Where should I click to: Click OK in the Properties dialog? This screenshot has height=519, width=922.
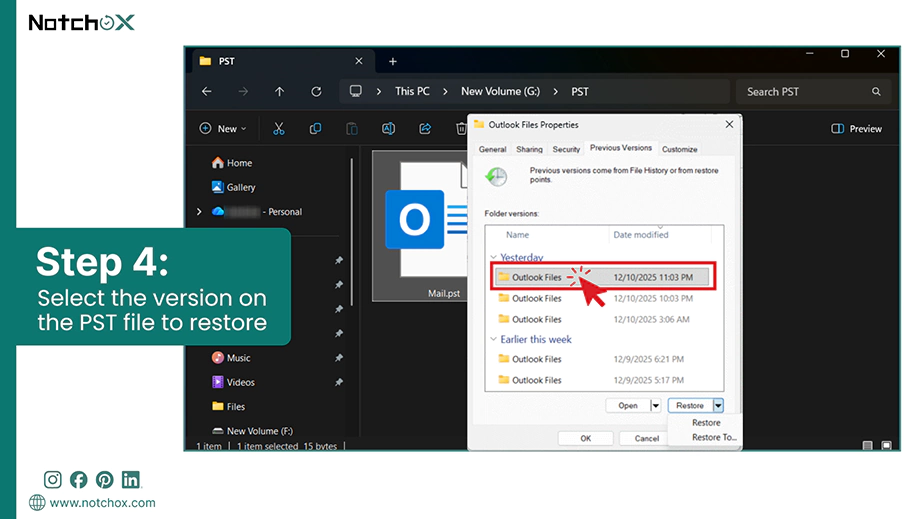[586, 438]
